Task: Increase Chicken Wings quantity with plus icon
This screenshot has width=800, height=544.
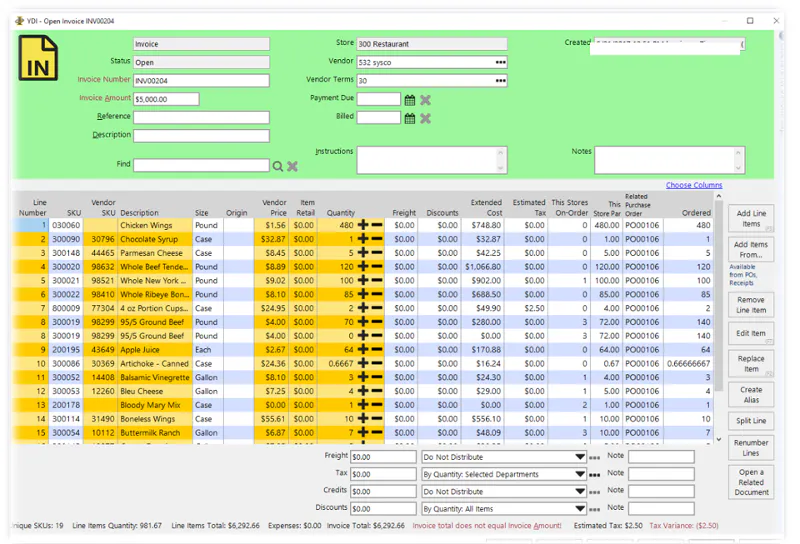Action: [363, 225]
